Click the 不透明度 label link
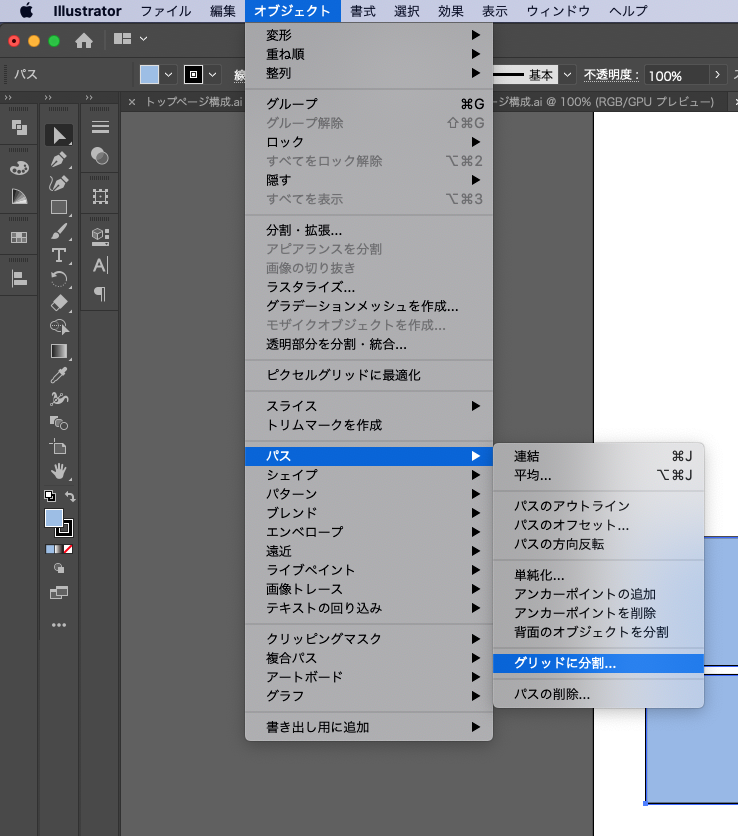Image resolution: width=738 pixels, height=836 pixels. (x=611, y=75)
